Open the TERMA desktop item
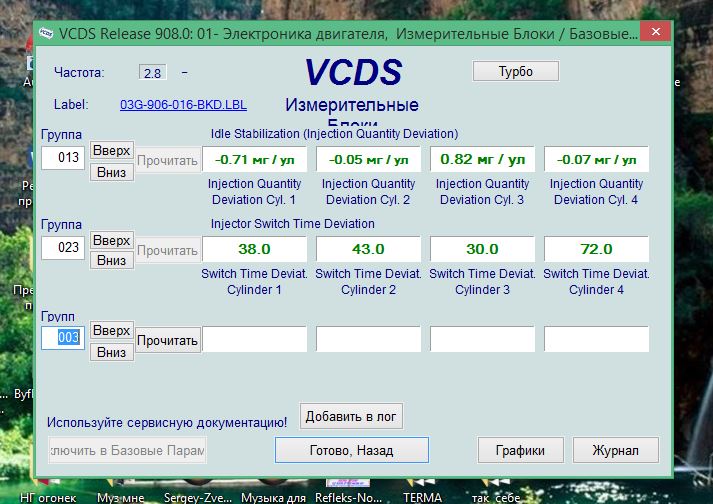Screen dimensions: 713x504 tap(422, 497)
